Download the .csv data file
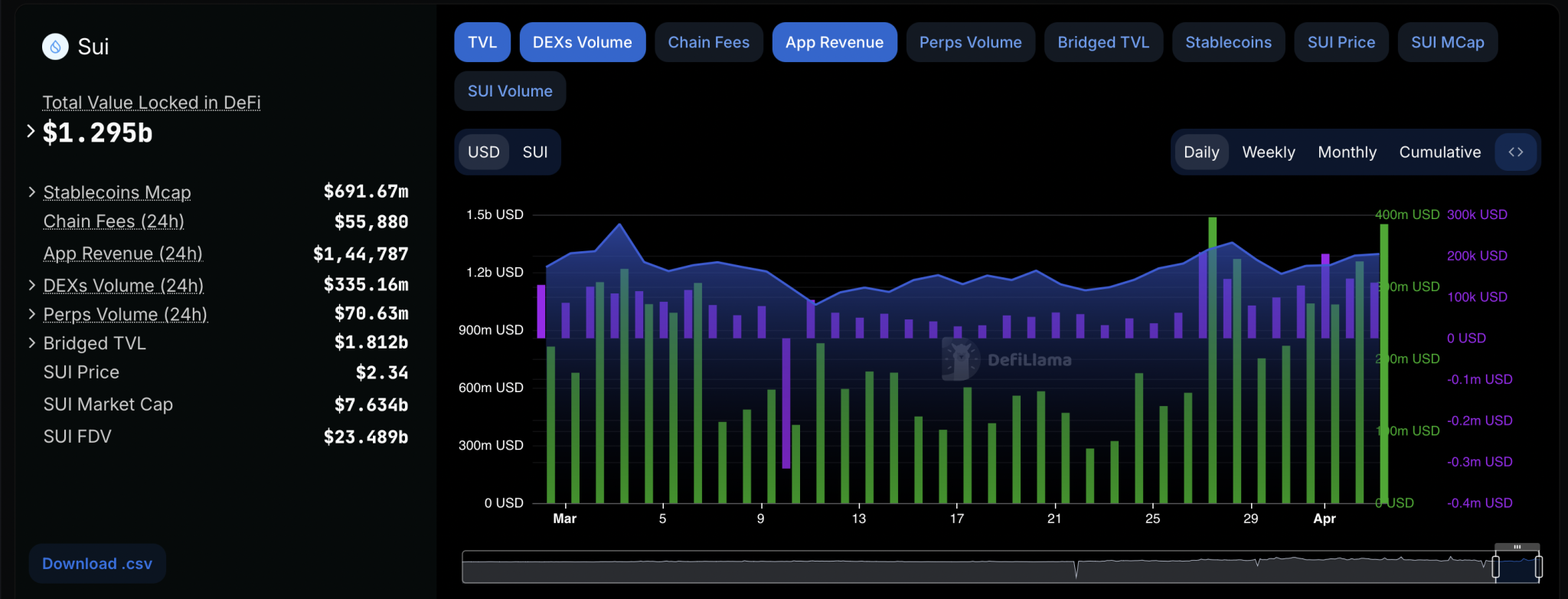Image resolution: width=1568 pixels, height=599 pixels. pyautogui.click(x=97, y=564)
